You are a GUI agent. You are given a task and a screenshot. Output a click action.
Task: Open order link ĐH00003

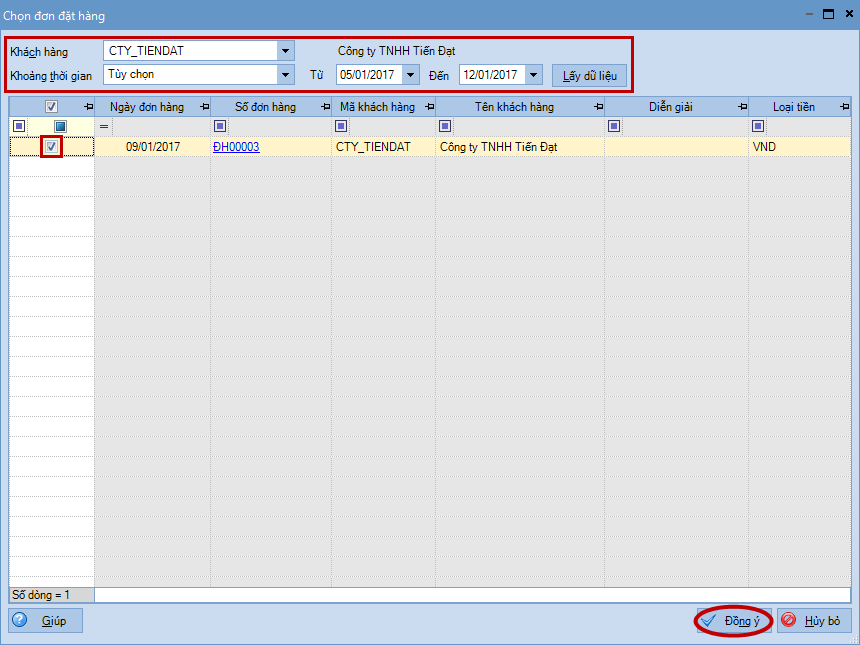point(236,147)
